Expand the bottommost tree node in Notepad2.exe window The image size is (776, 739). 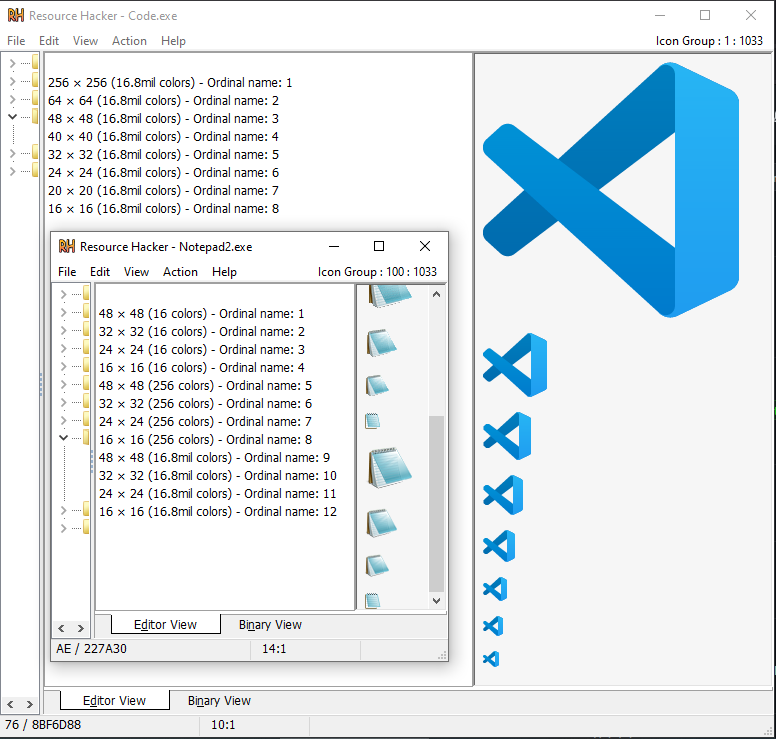point(63,528)
